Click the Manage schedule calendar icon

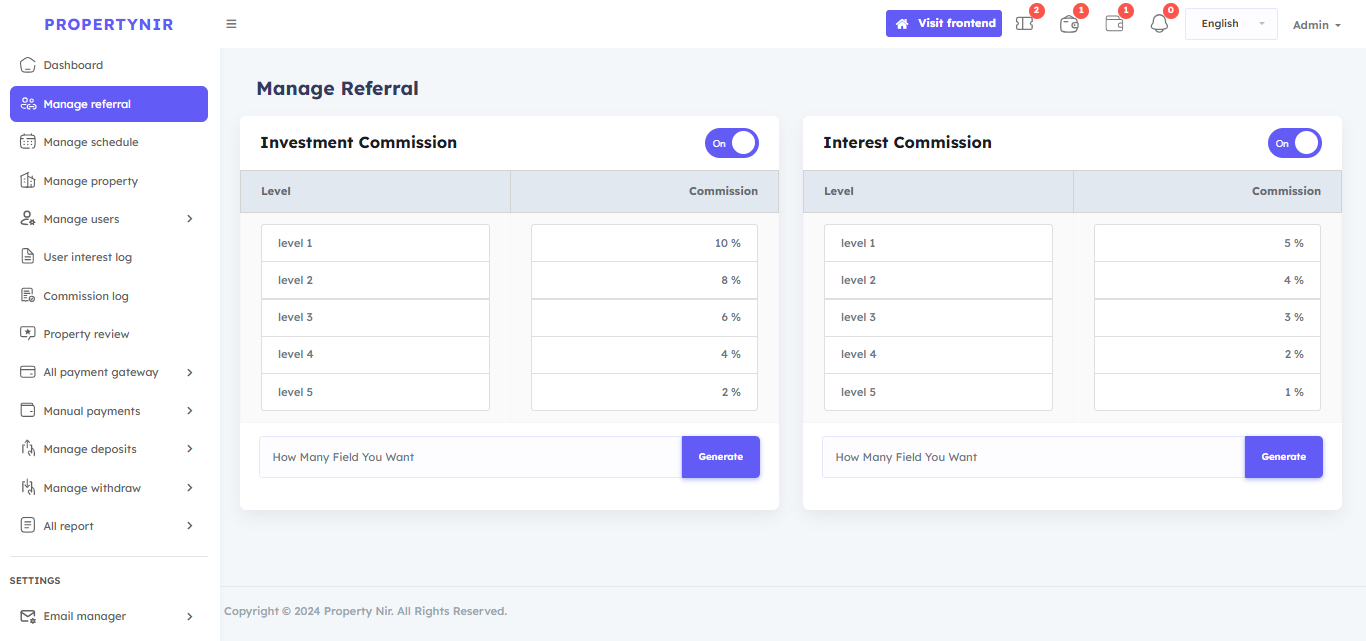coord(28,142)
